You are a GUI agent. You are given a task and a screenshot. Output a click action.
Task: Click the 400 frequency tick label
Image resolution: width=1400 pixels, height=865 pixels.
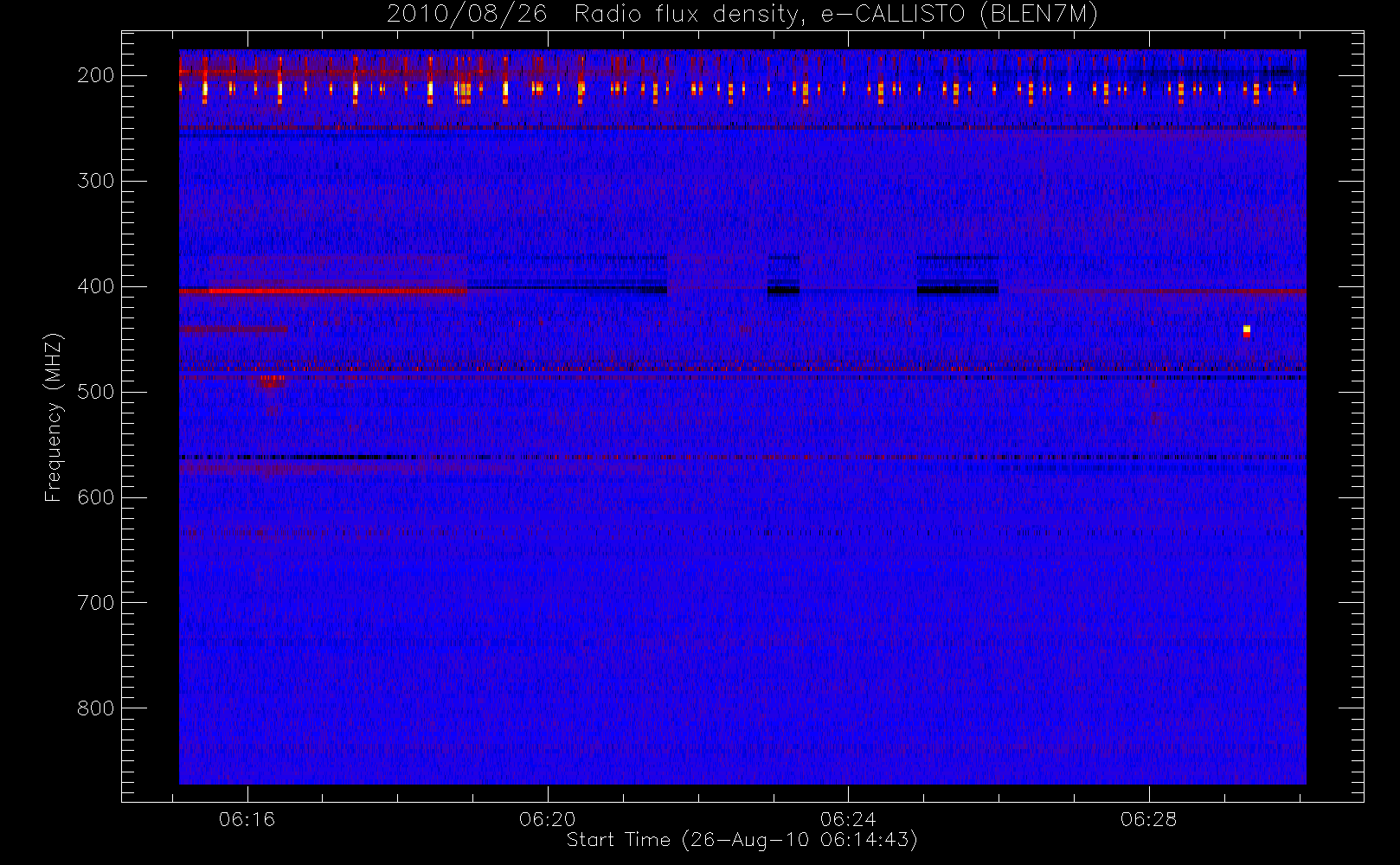click(x=96, y=286)
